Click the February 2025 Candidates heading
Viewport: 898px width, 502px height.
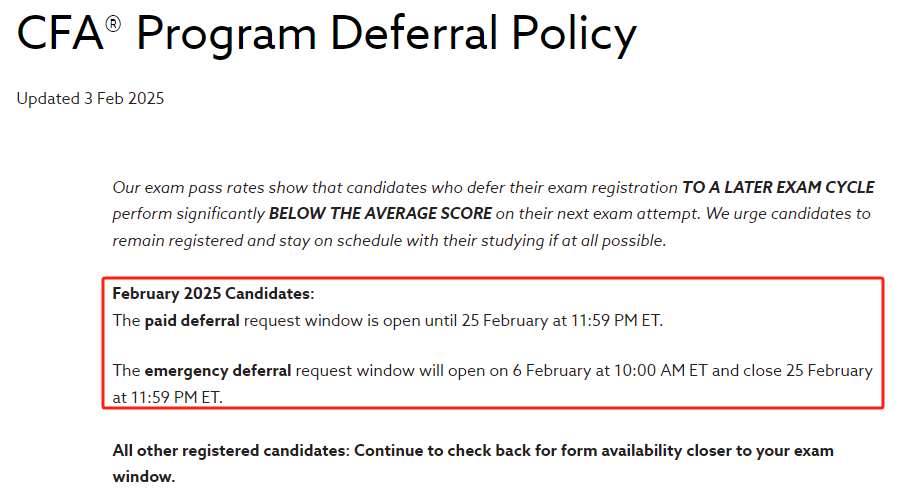[x=213, y=294]
